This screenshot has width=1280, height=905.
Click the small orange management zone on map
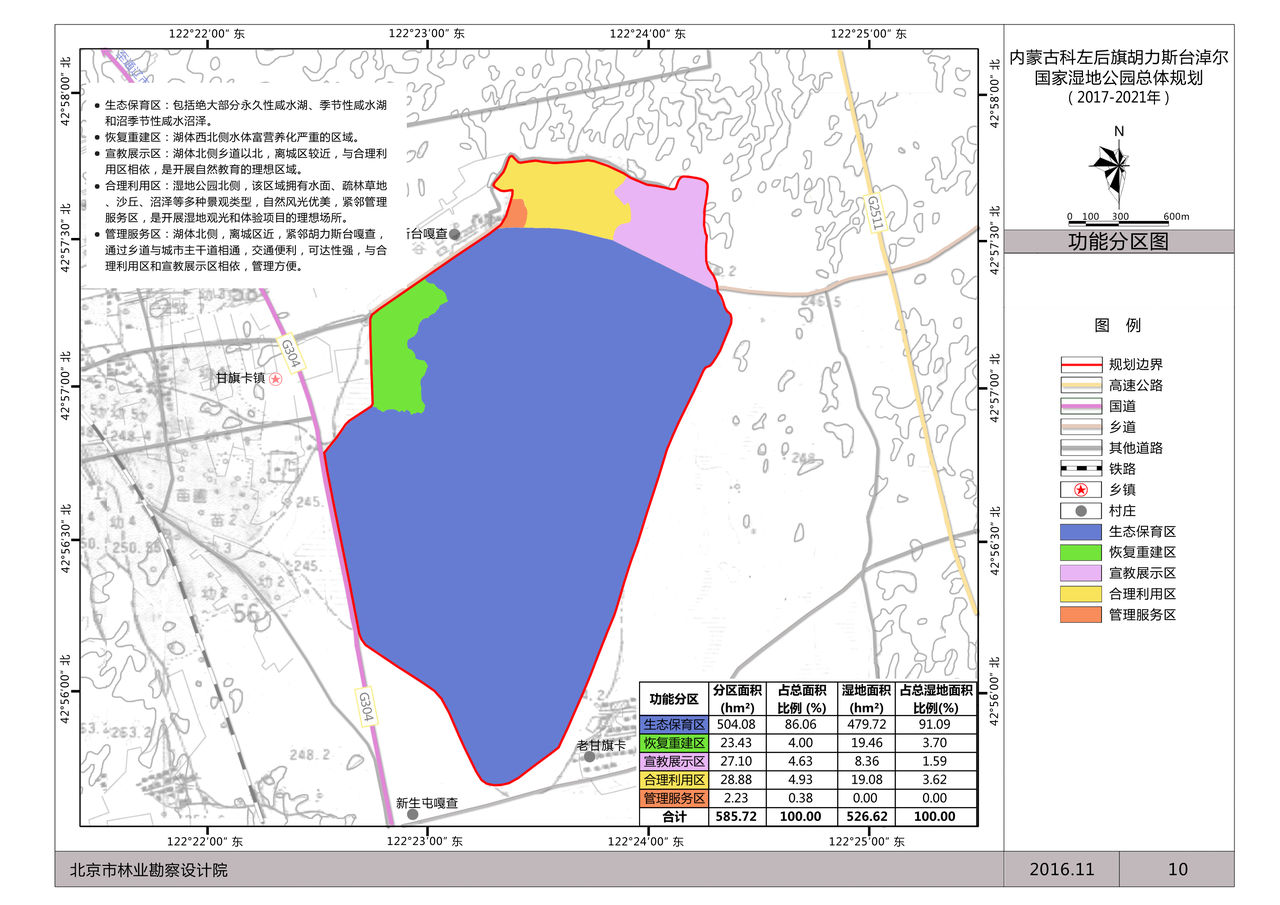(514, 215)
